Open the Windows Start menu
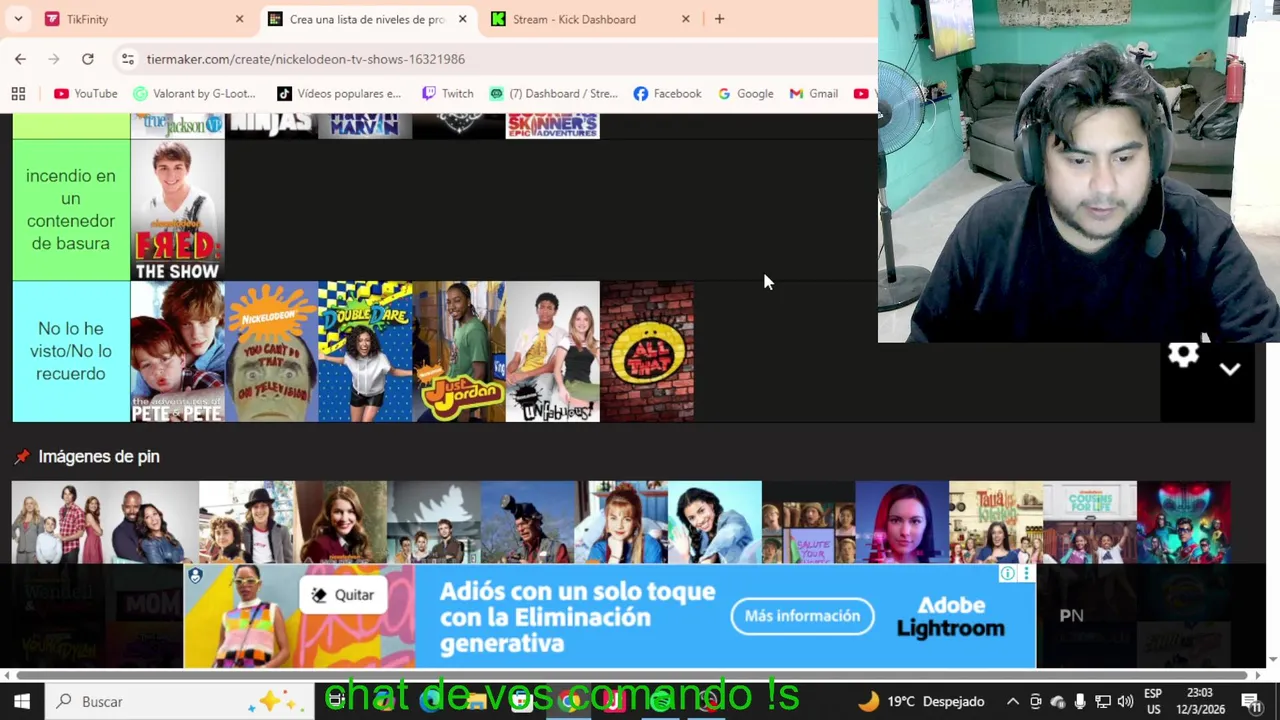 [21, 702]
